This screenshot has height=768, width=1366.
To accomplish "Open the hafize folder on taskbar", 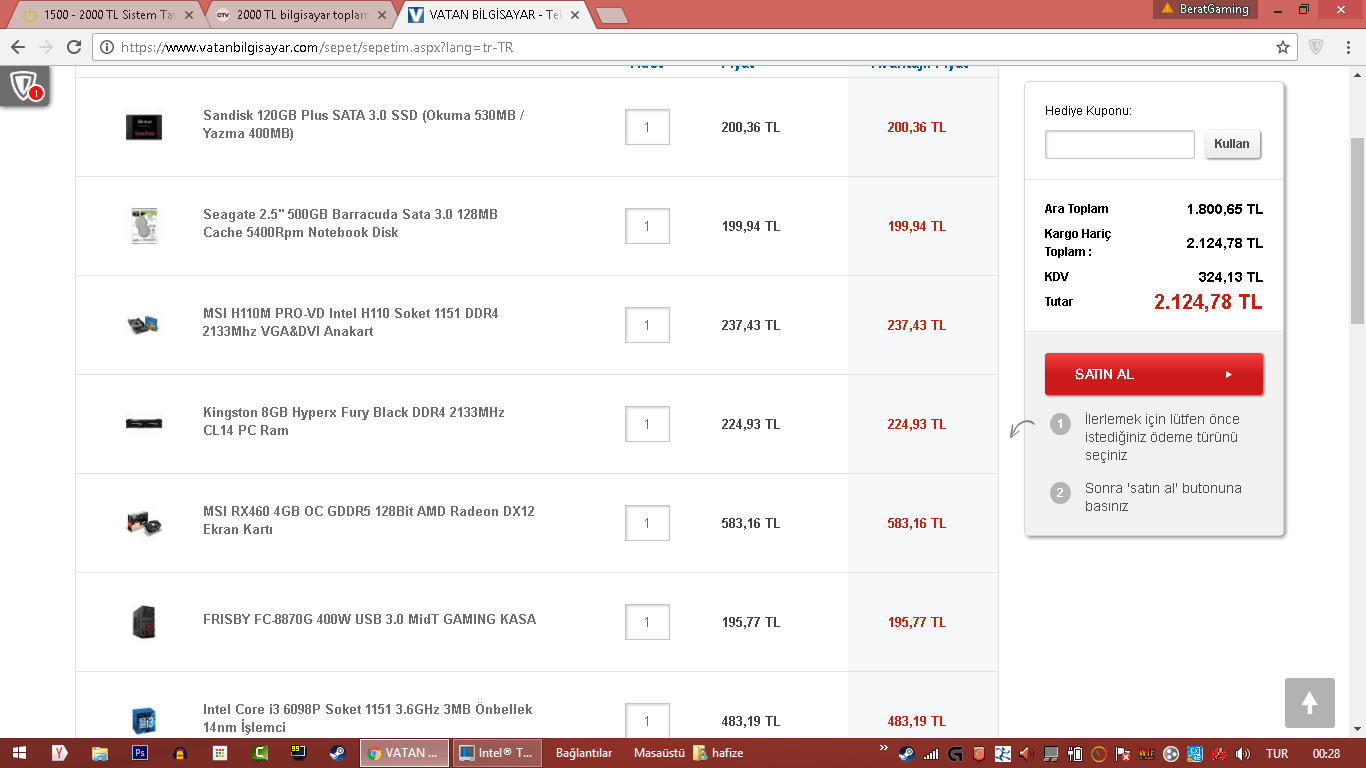I will pyautogui.click(x=719, y=753).
